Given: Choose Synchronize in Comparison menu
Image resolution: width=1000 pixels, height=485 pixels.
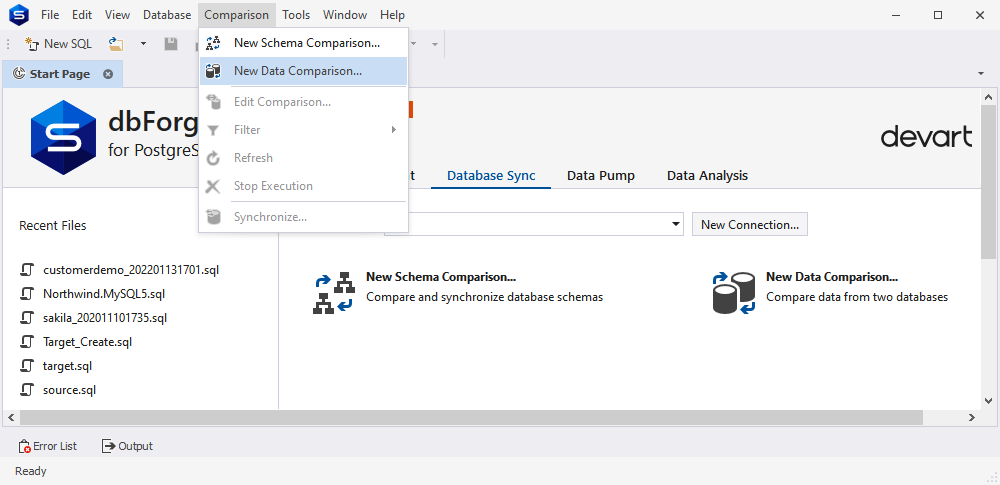Looking at the screenshot, I should click(x=303, y=217).
